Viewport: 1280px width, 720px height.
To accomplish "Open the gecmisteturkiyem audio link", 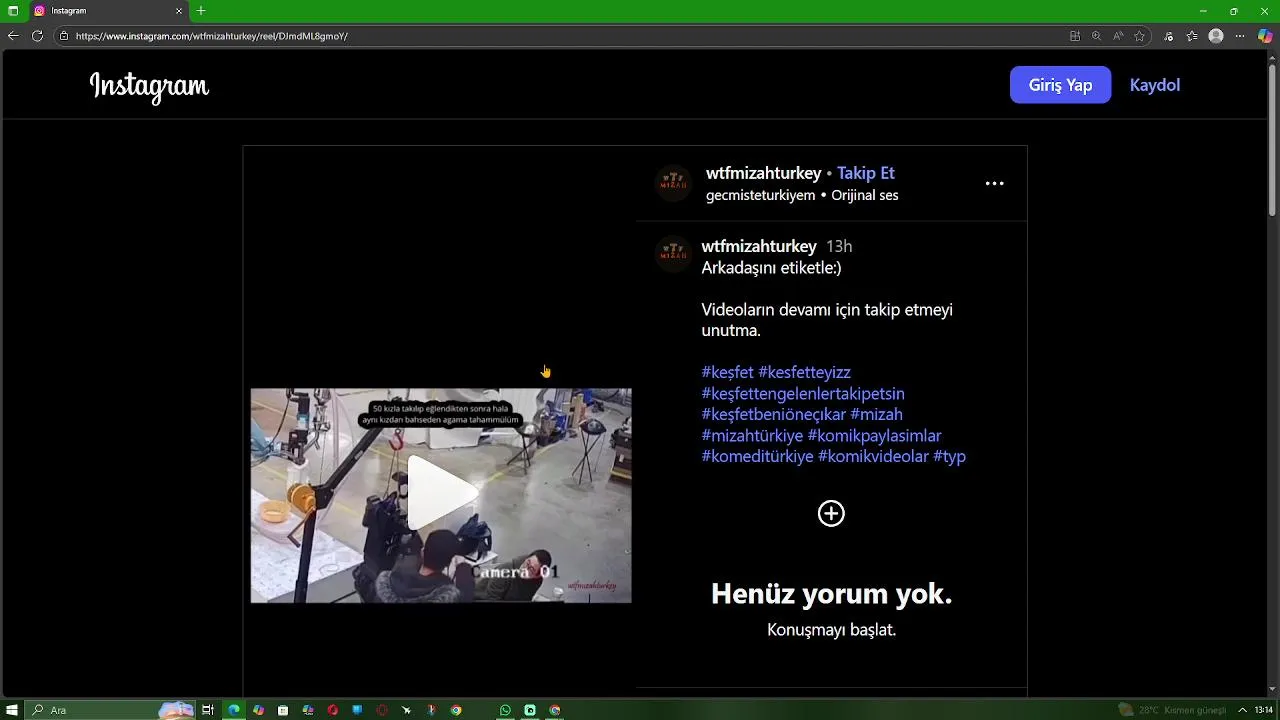I will 760,195.
